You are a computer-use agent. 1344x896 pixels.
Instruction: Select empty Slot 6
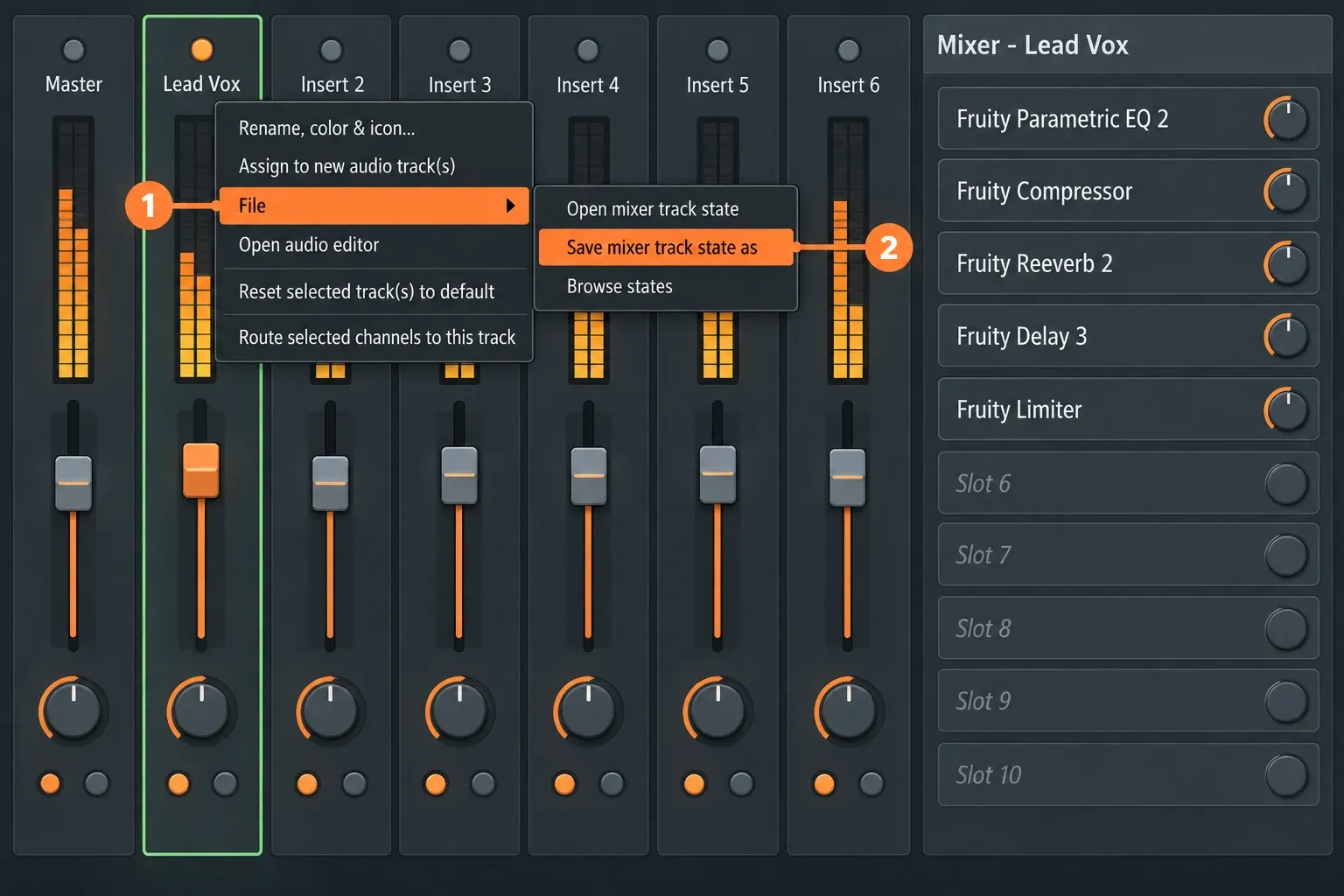[1128, 483]
